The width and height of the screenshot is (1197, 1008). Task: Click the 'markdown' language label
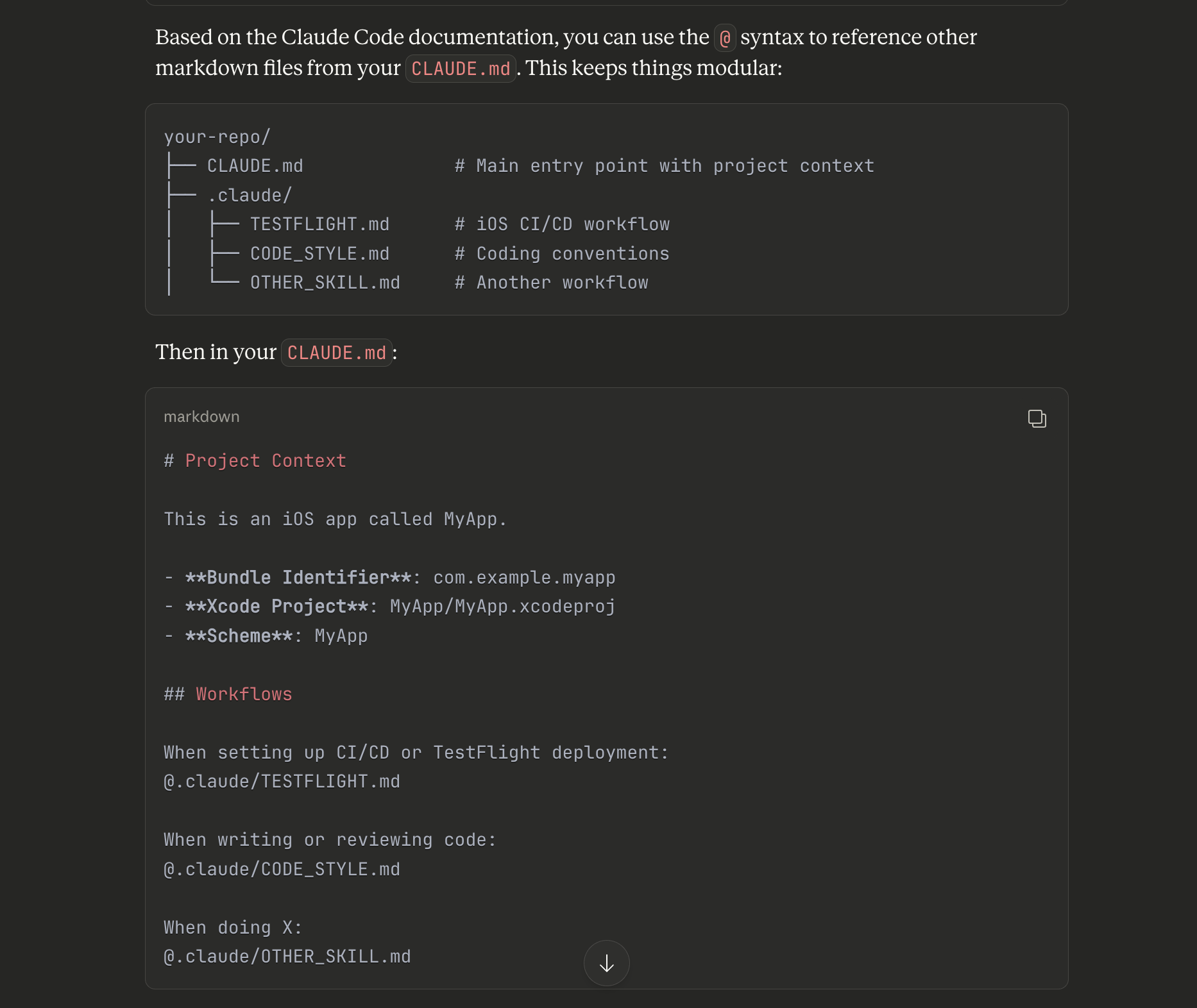tap(201, 417)
